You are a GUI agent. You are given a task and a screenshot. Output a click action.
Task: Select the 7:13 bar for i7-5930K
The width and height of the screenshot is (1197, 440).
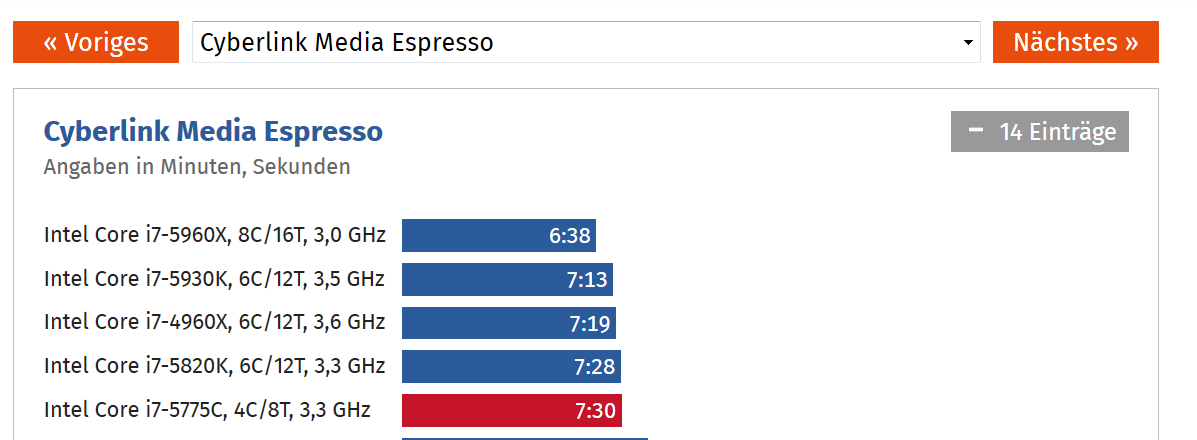pos(508,280)
